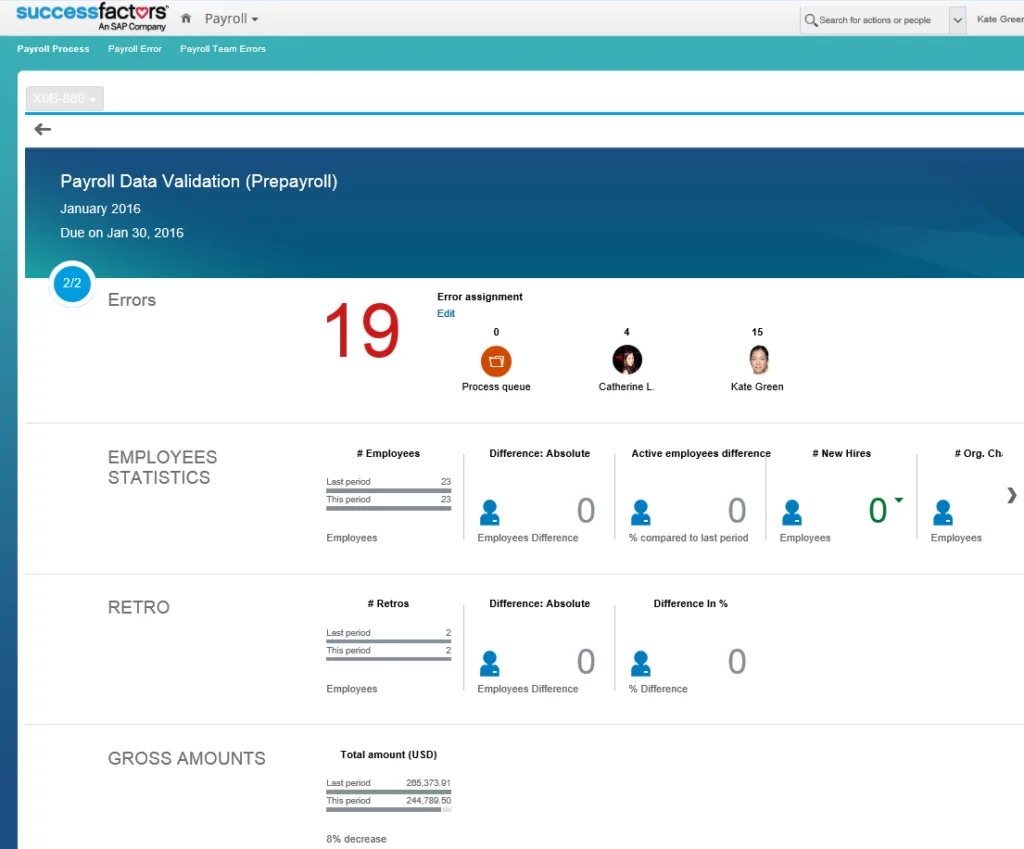Screen dimensions: 1024x849
Task: Click the Edit link under Error assignment
Action: click(x=445, y=313)
